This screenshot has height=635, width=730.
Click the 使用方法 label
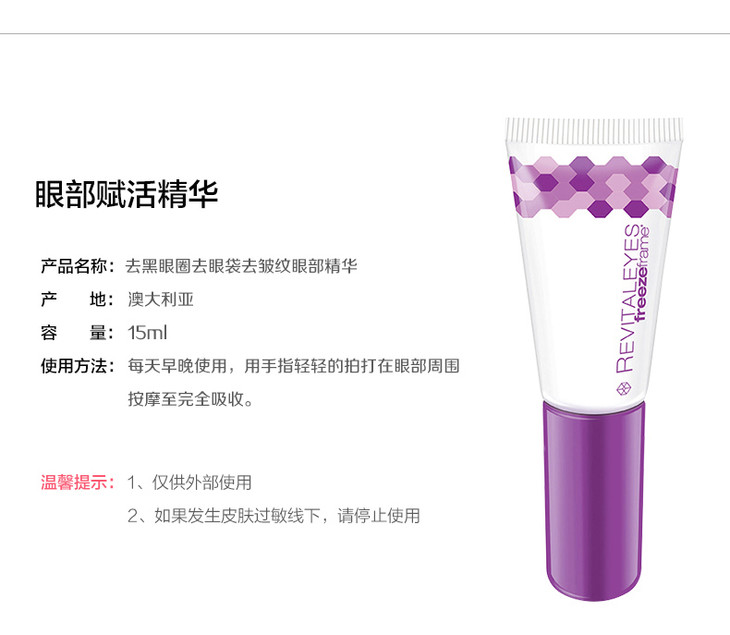coord(77,366)
